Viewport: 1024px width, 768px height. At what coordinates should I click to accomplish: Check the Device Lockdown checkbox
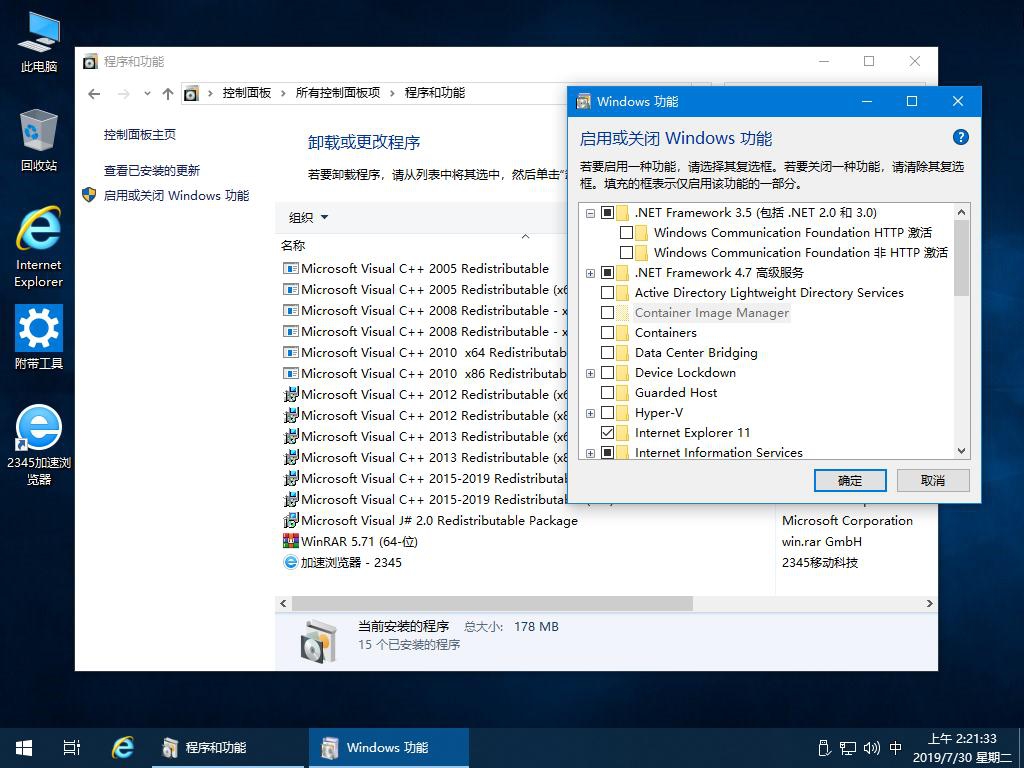(607, 373)
